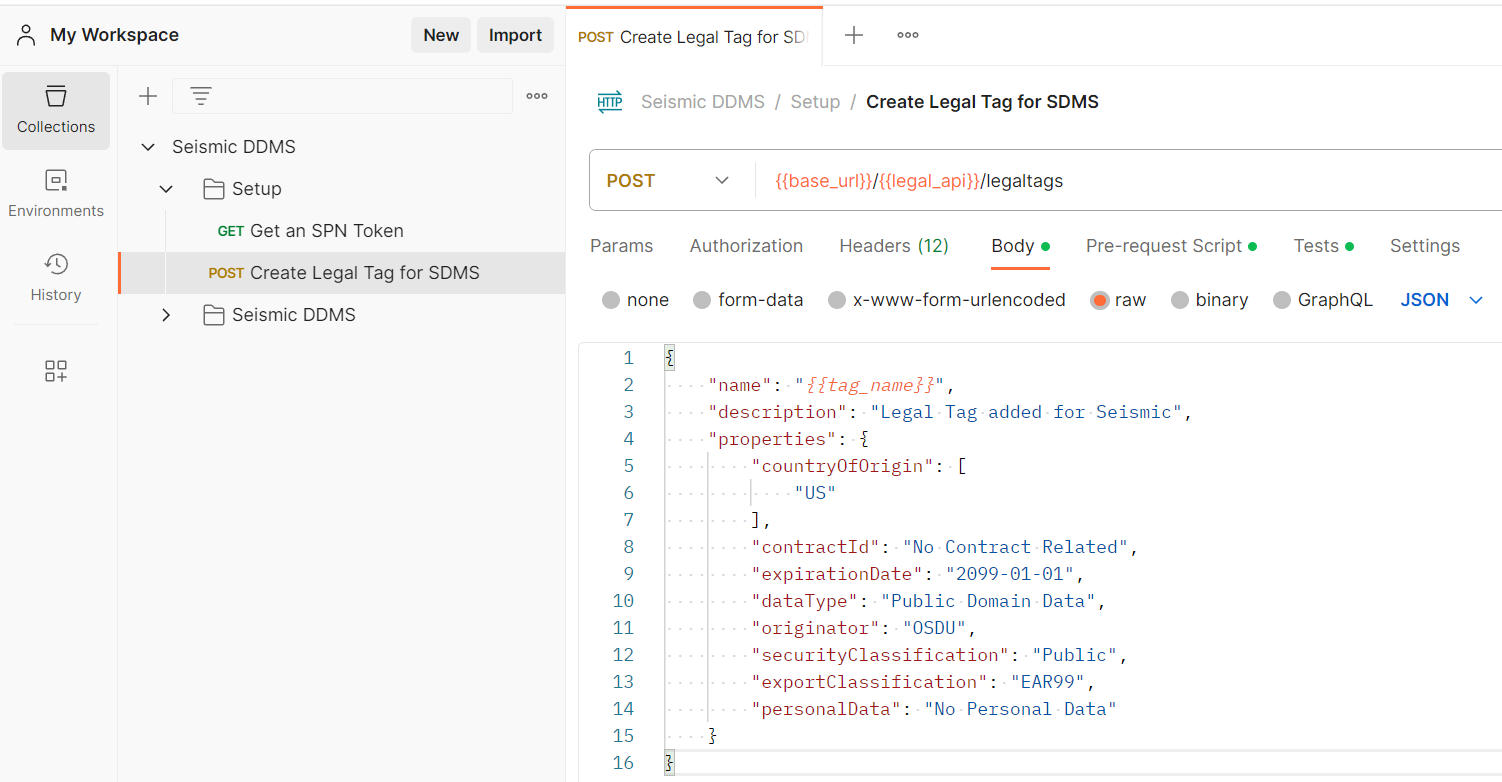Click the "EAR99" export classification value
1502x782 pixels.
(x=1047, y=682)
